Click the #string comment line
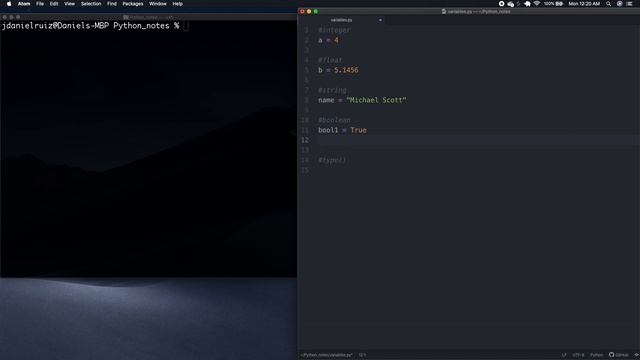The image size is (640, 360). coord(332,90)
